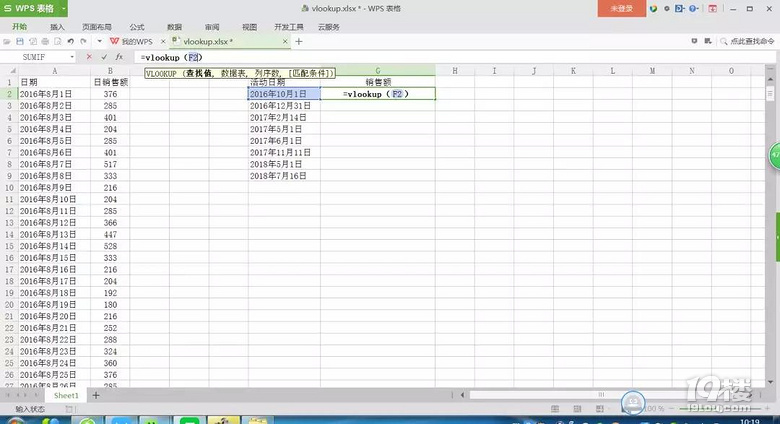
Task: Click the vertical scrollbar down arrow
Action: point(770,382)
